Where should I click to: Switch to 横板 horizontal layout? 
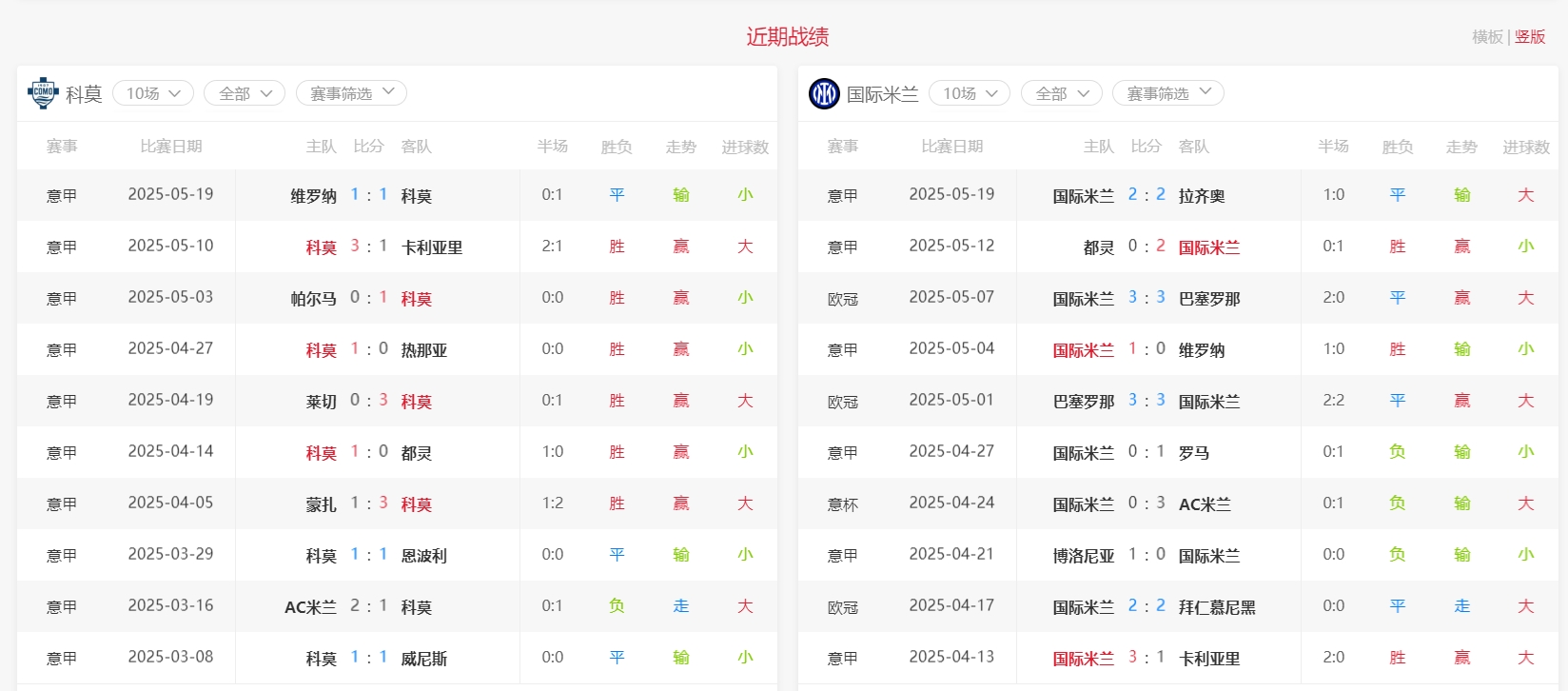[1487, 37]
